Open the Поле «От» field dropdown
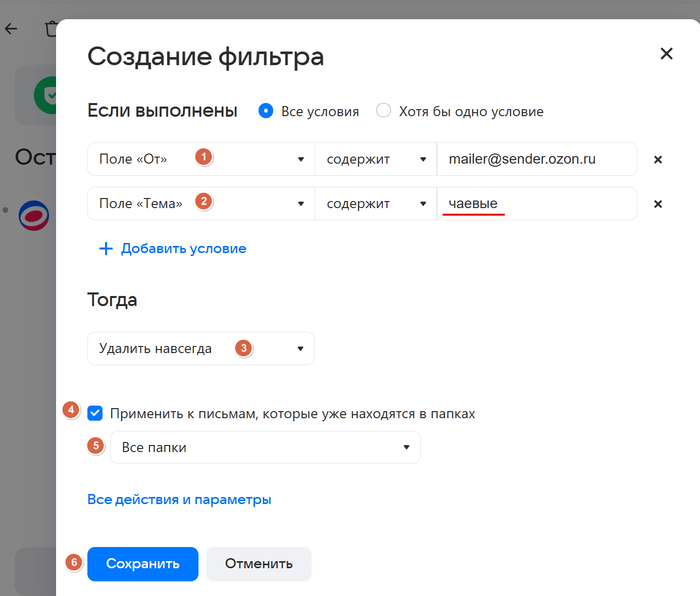 click(201, 159)
